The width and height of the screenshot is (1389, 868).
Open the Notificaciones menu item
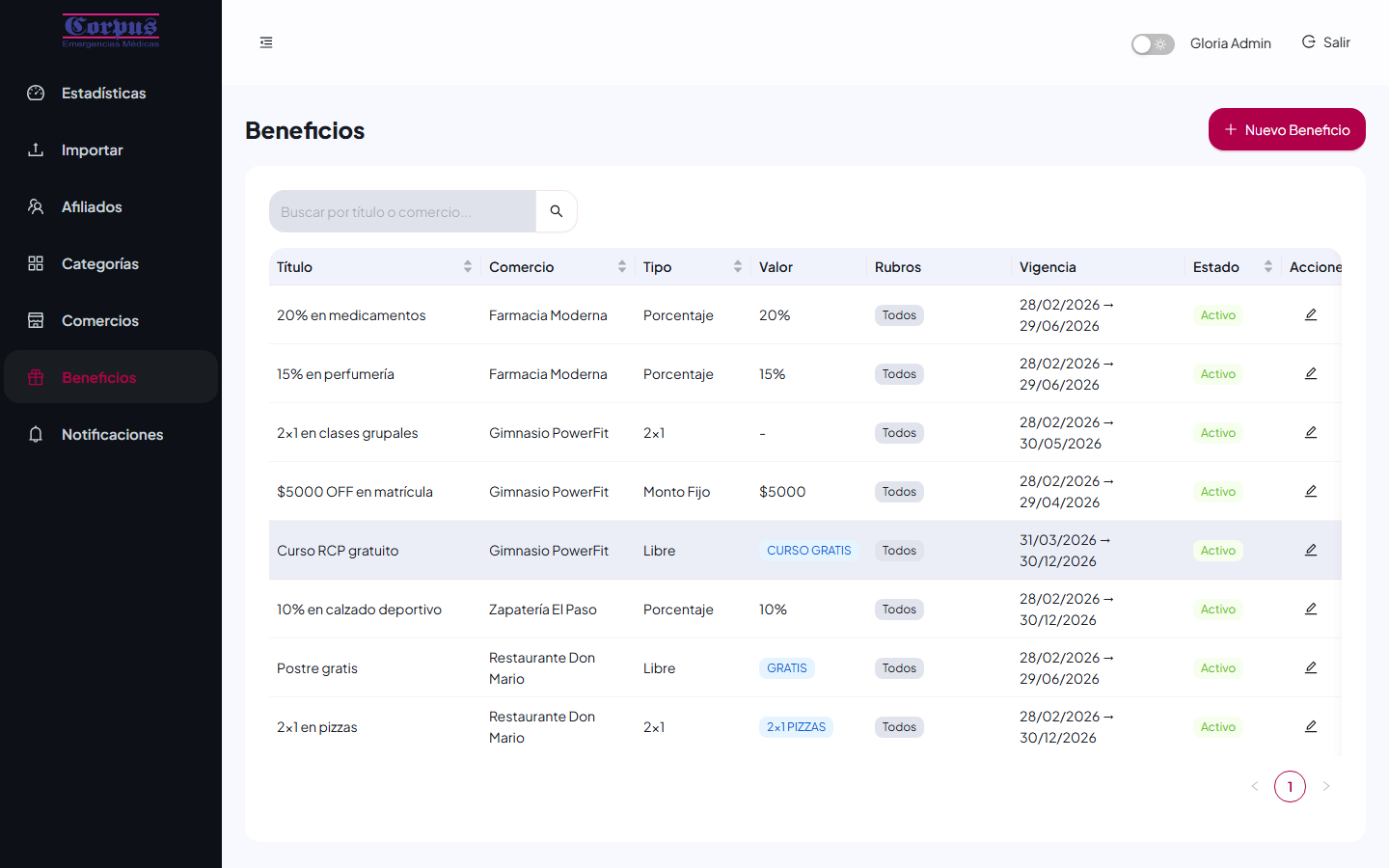point(111,435)
